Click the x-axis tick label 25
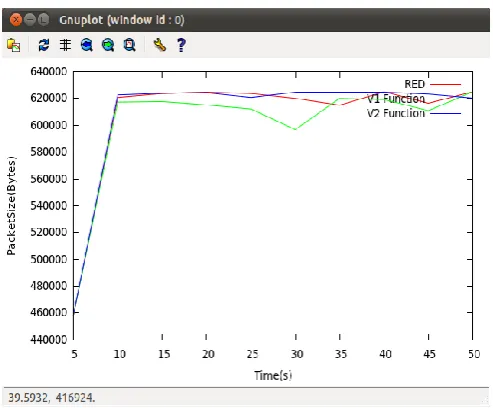Image resolution: width=493 pixels, height=408 pixels. click(252, 354)
